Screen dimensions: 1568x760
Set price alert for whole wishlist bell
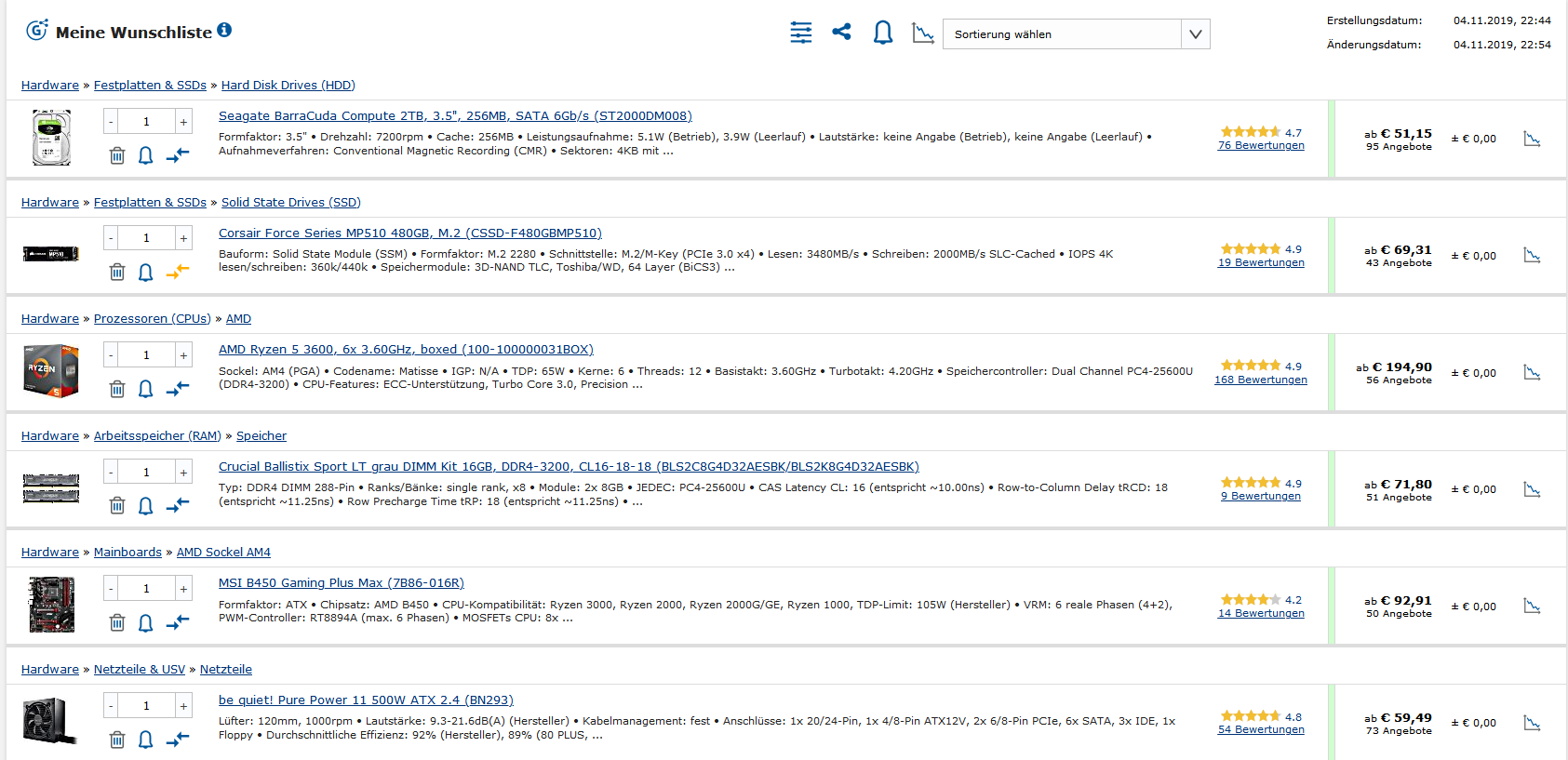pos(882,33)
